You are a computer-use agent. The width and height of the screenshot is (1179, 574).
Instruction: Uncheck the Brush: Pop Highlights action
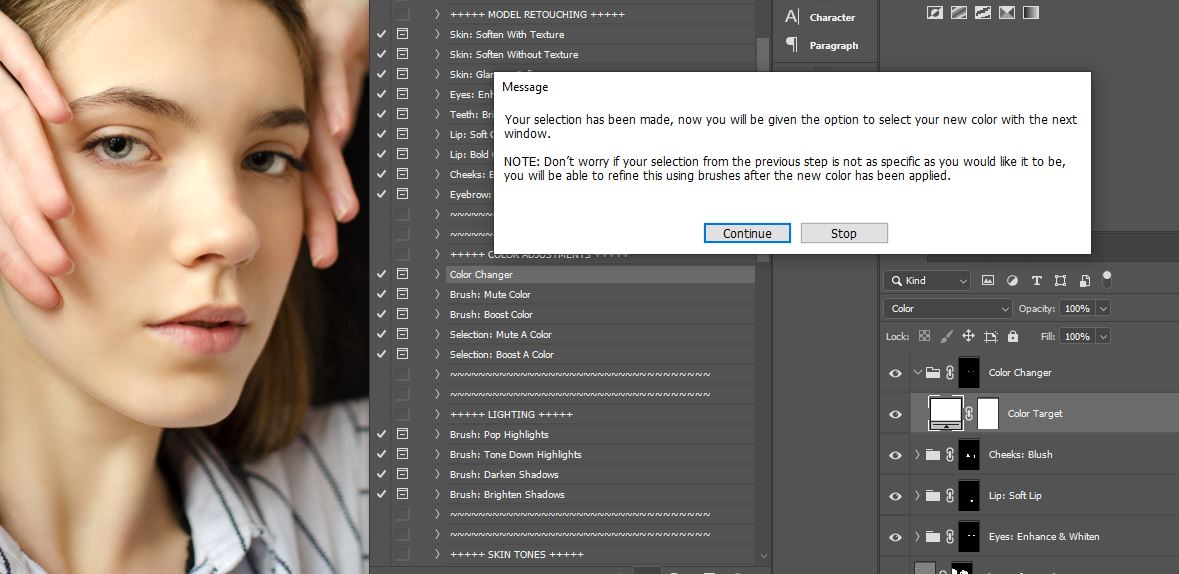[x=381, y=434]
